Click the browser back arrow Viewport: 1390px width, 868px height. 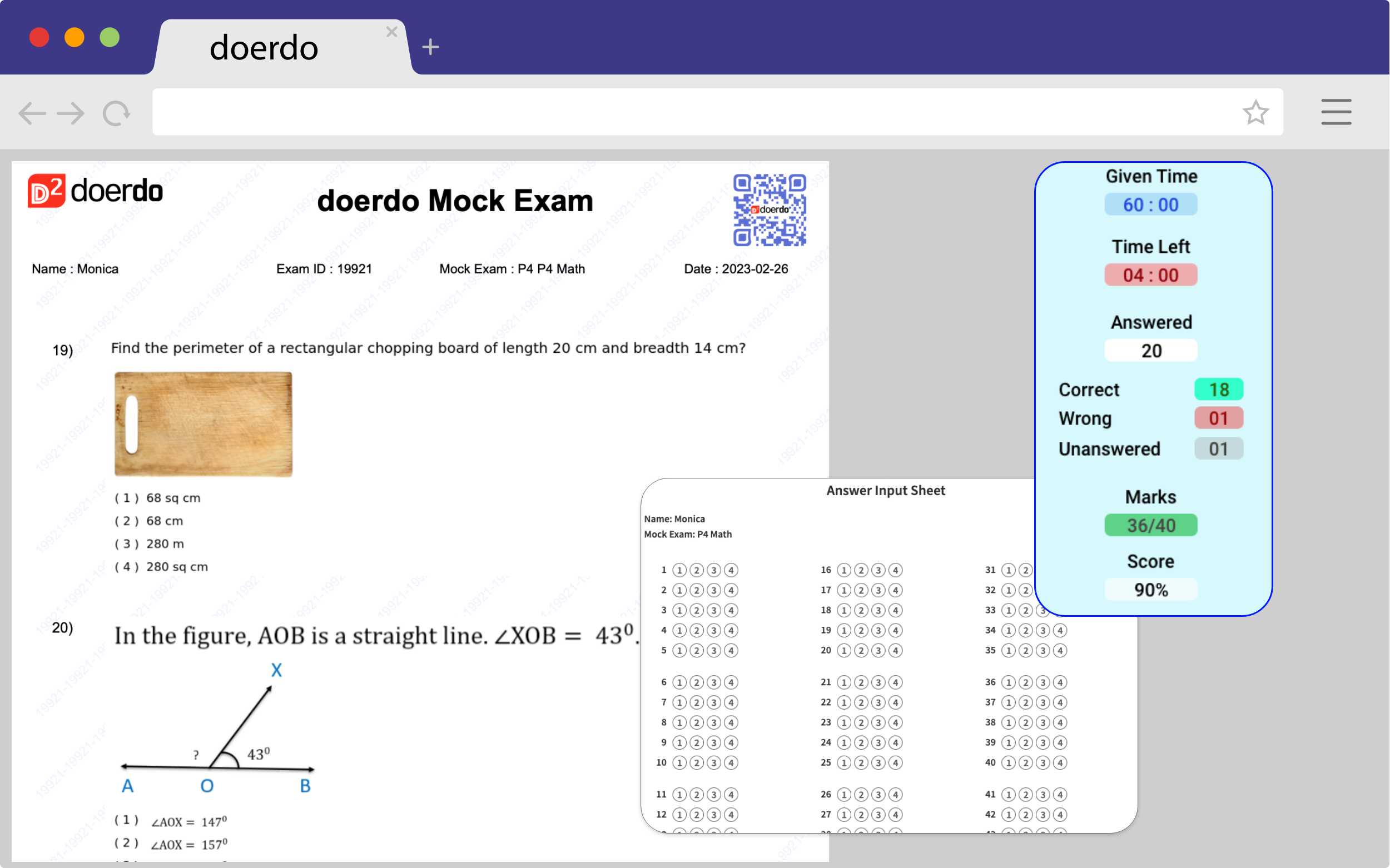point(33,112)
